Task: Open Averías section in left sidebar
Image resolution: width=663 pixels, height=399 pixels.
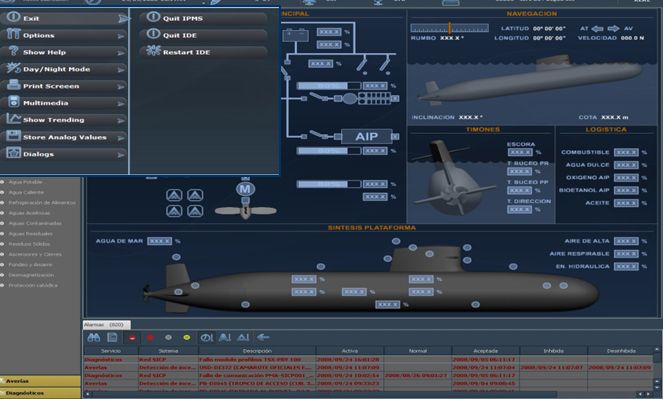Action: point(40,381)
